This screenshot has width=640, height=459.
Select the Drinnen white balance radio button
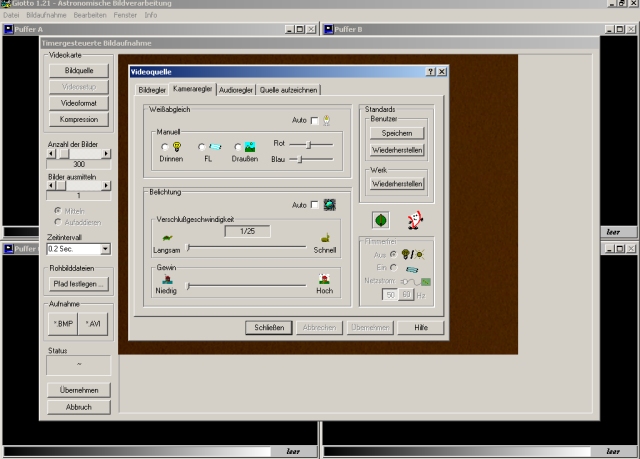click(165, 147)
